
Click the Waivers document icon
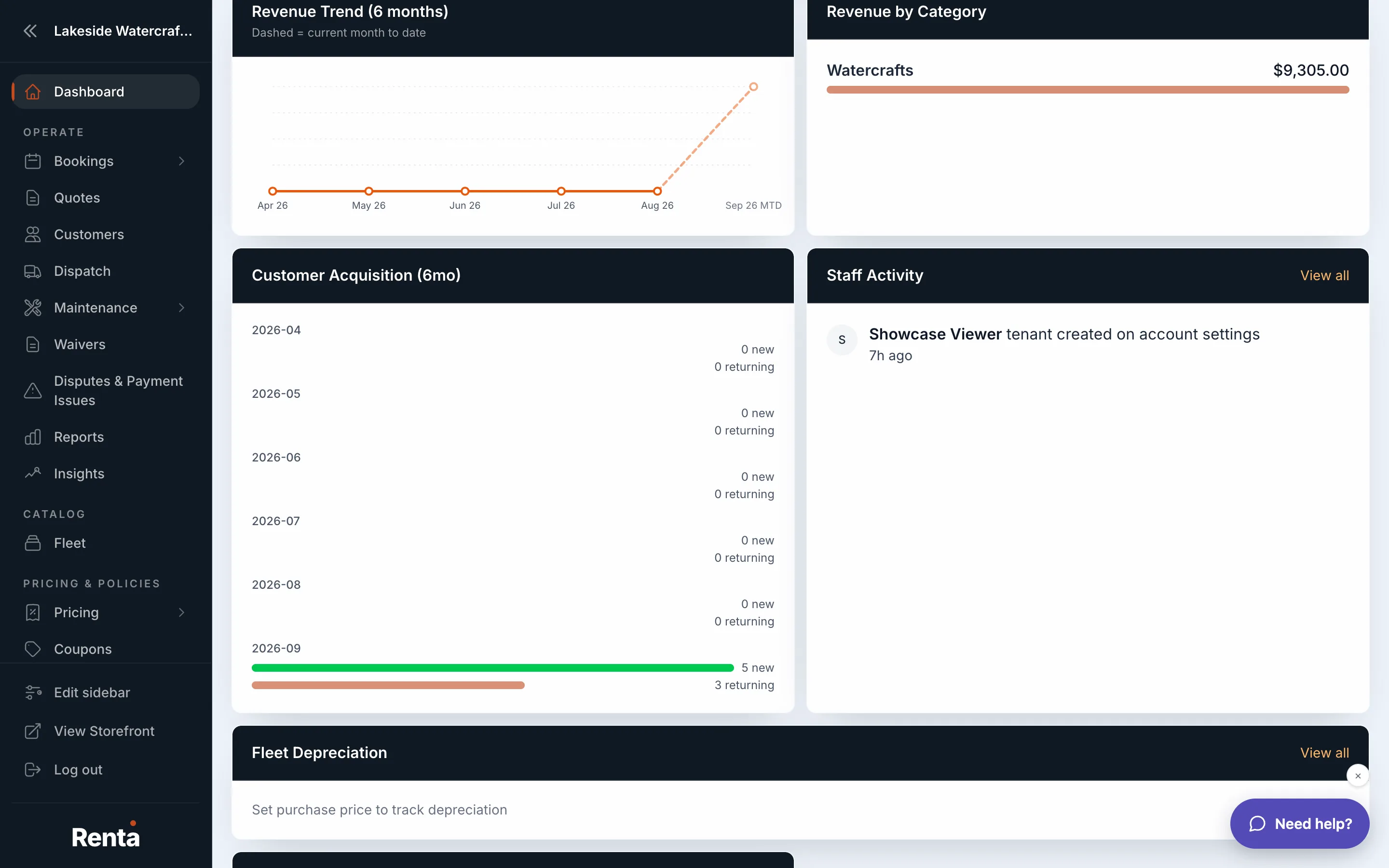coord(33,344)
